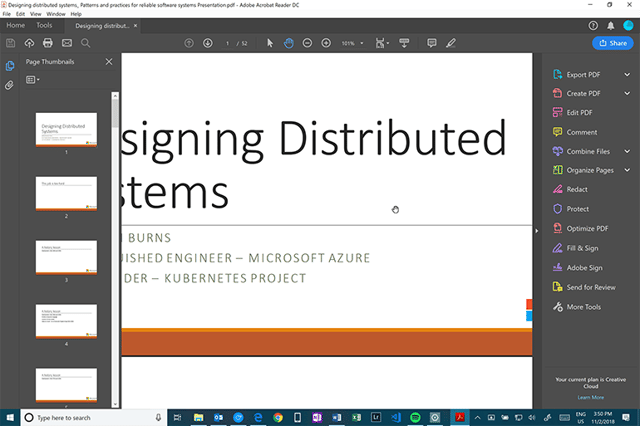Open the zoom level dropdown
The image size is (640, 426).
362,43
